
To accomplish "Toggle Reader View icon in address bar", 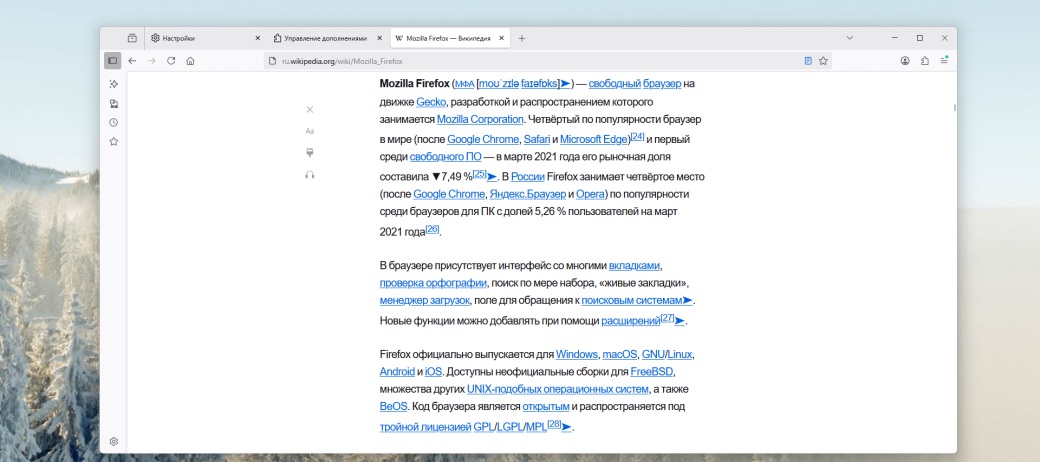I will coord(808,61).
